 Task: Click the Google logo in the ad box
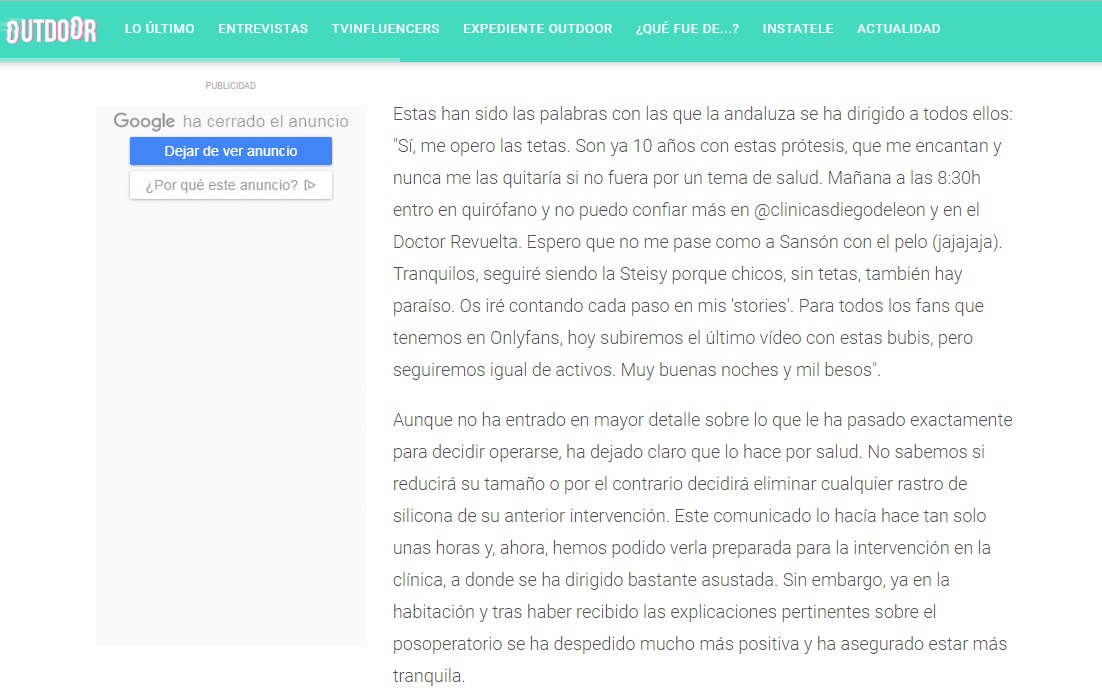tap(144, 121)
